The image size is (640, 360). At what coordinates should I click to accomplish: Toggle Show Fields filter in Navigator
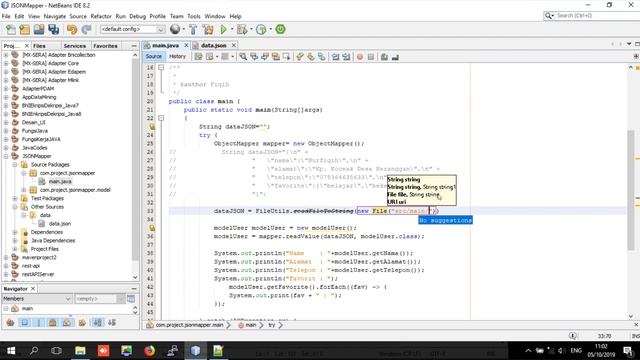(x=24, y=322)
